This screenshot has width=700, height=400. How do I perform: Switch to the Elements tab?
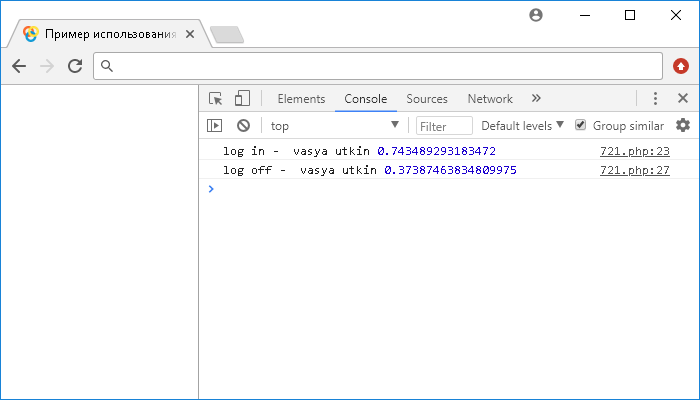tap(301, 99)
